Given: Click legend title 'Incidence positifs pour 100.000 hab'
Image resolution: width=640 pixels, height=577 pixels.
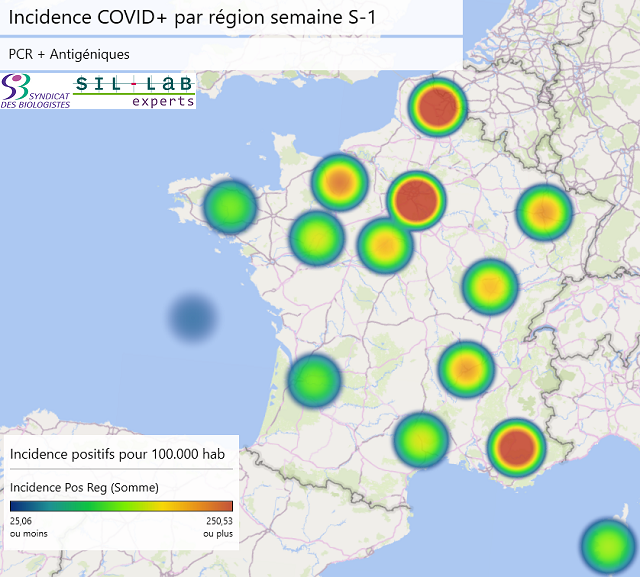Looking at the screenshot, I should pos(117,454).
